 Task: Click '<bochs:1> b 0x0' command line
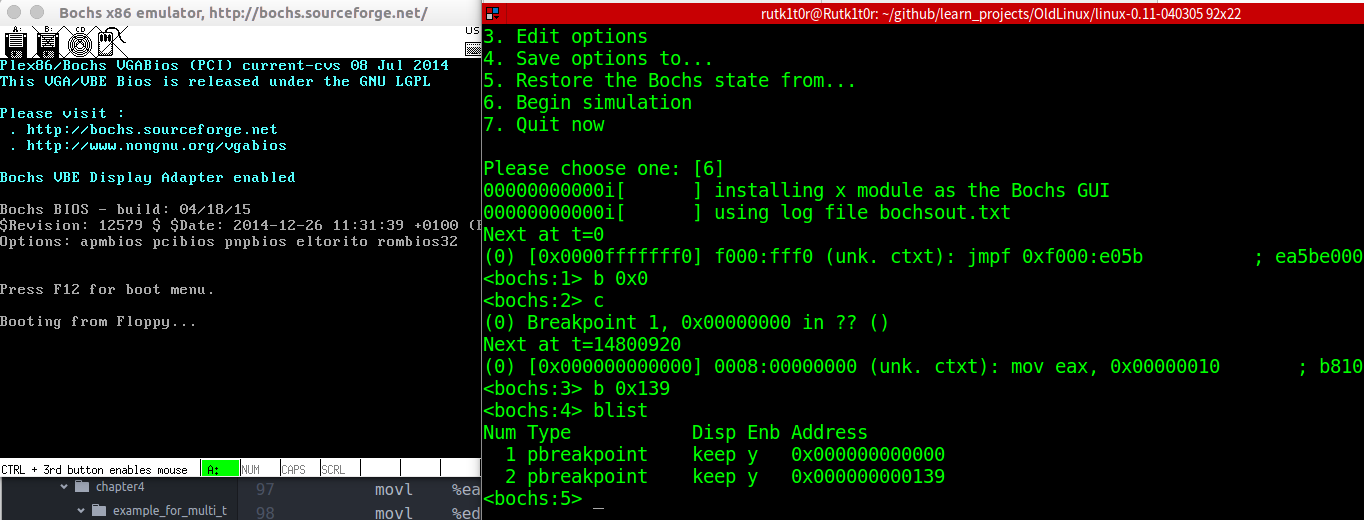pyautogui.click(x=565, y=278)
